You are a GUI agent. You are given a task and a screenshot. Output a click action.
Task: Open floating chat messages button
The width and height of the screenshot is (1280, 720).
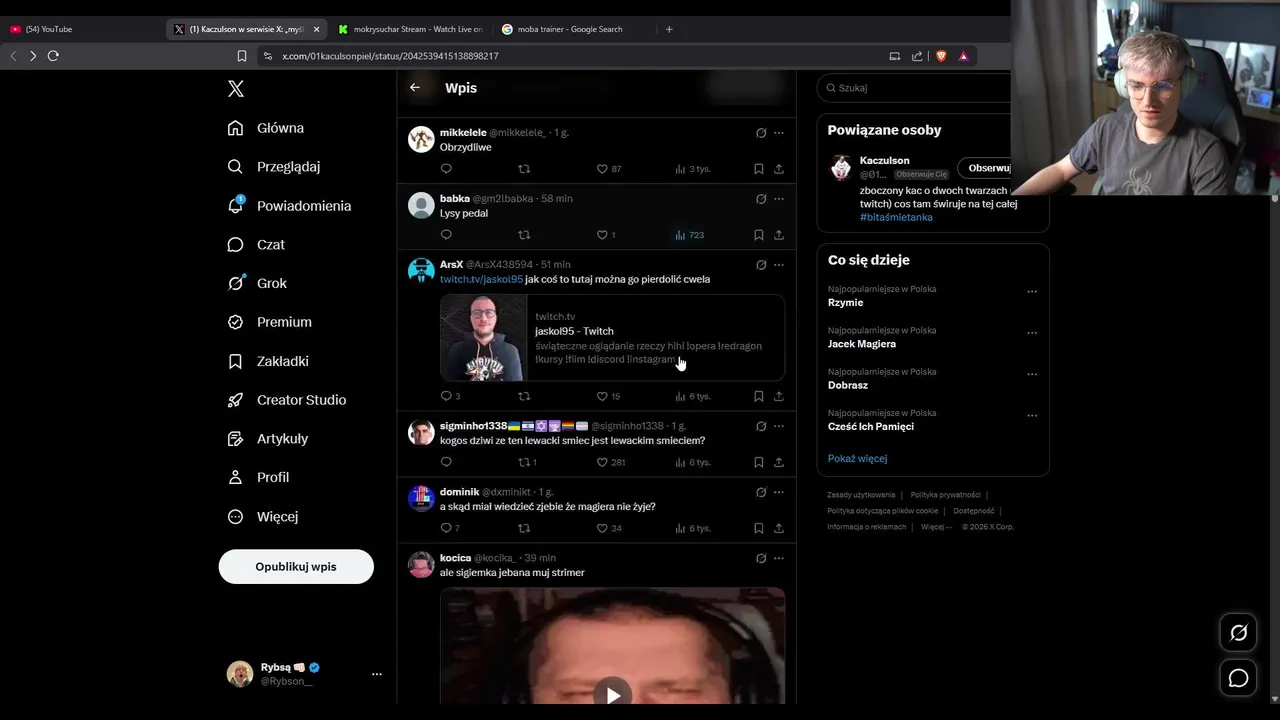(1238, 678)
